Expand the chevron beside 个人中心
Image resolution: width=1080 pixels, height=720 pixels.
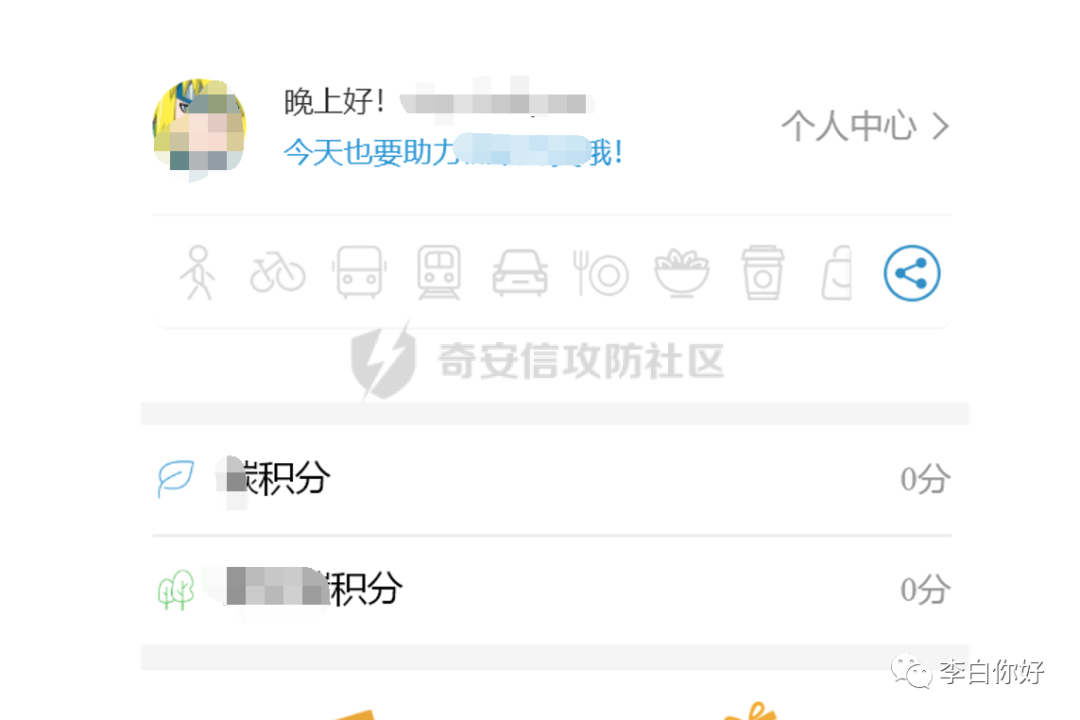(941, 127)
